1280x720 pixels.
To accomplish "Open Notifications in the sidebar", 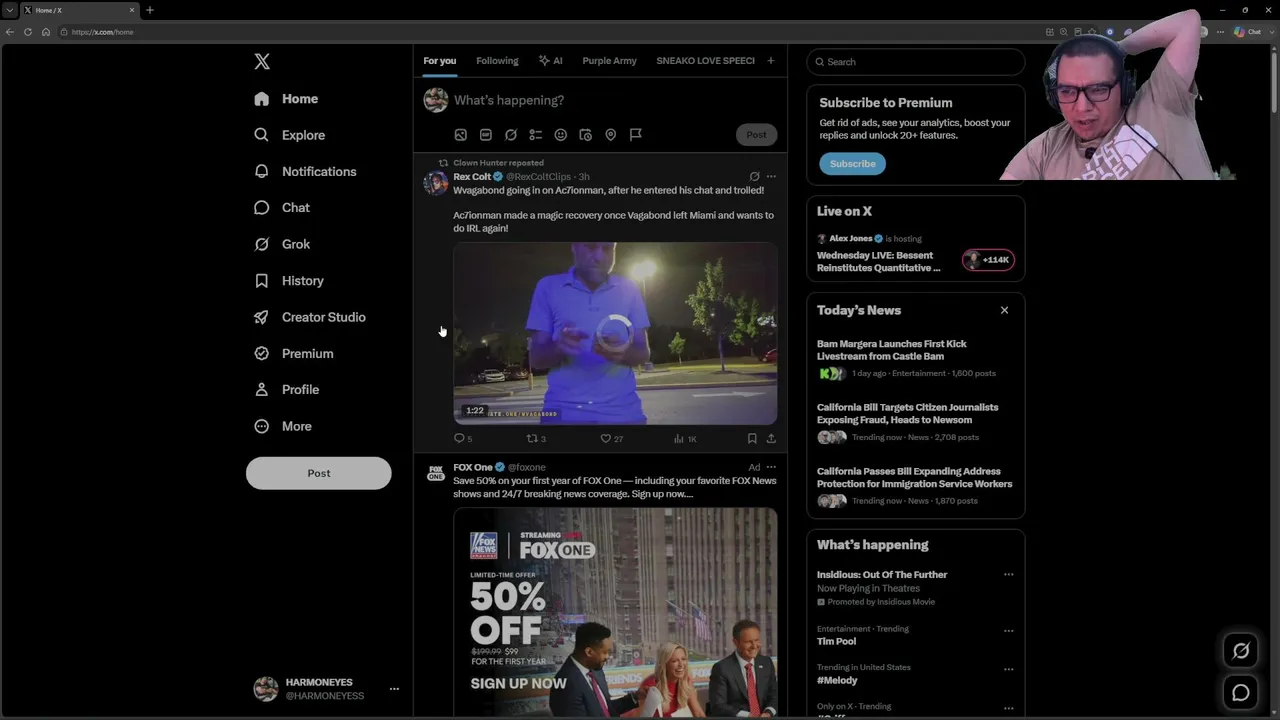I will [x=305, y=171].
